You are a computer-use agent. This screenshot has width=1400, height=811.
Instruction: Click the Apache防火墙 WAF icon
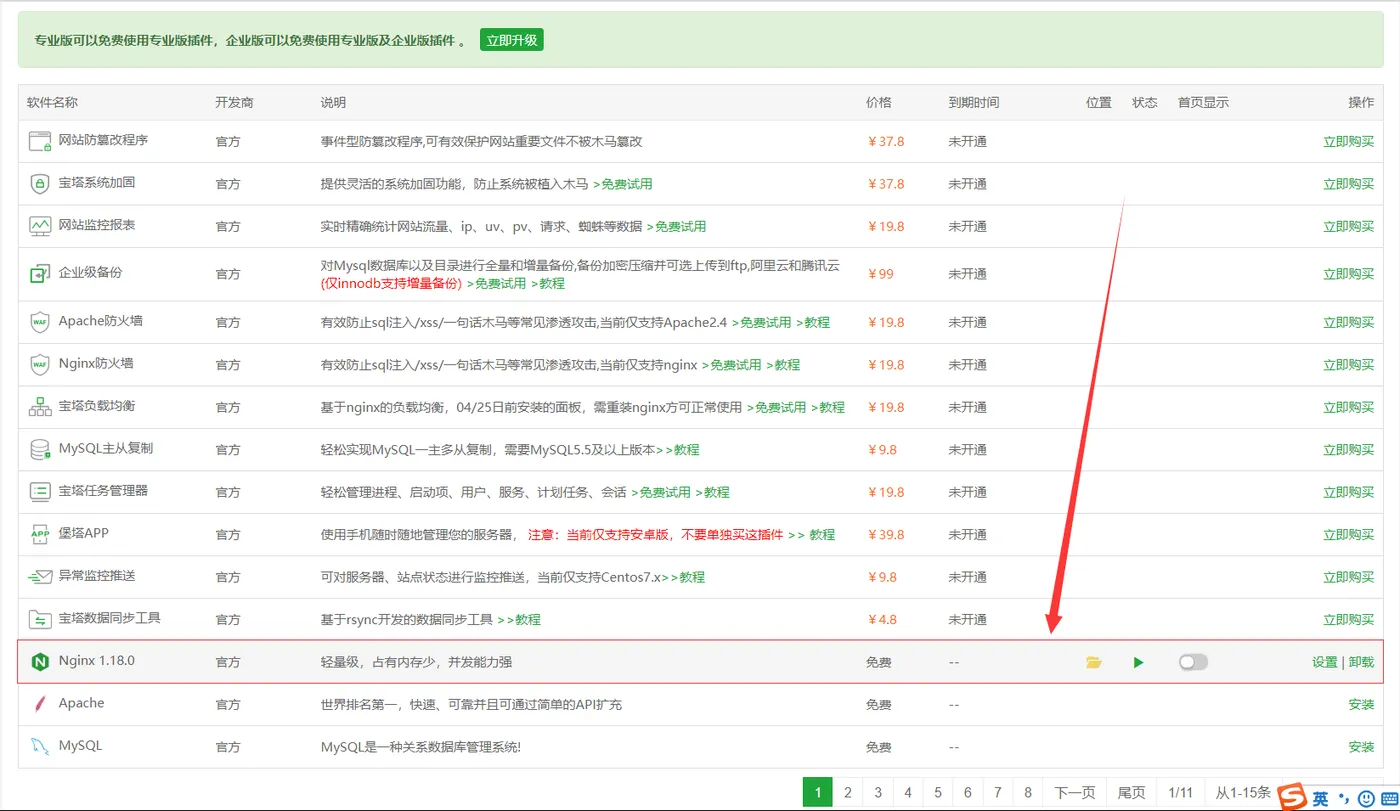40,322
